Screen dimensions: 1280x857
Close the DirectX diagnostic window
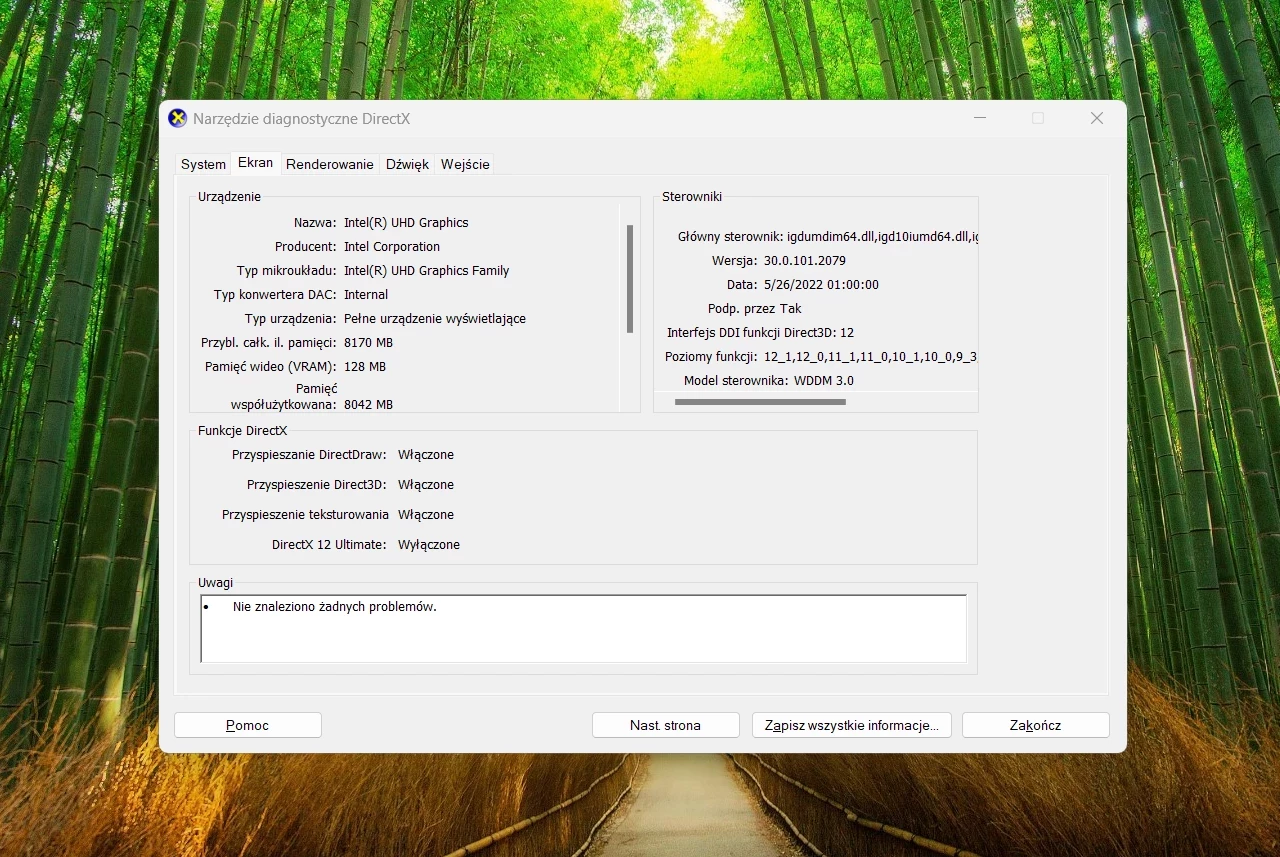tap(1096, 118)
